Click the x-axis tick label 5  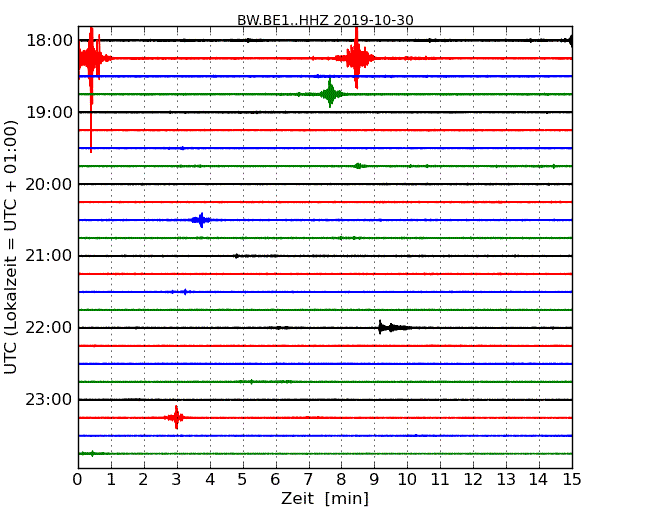pos(242,480)
